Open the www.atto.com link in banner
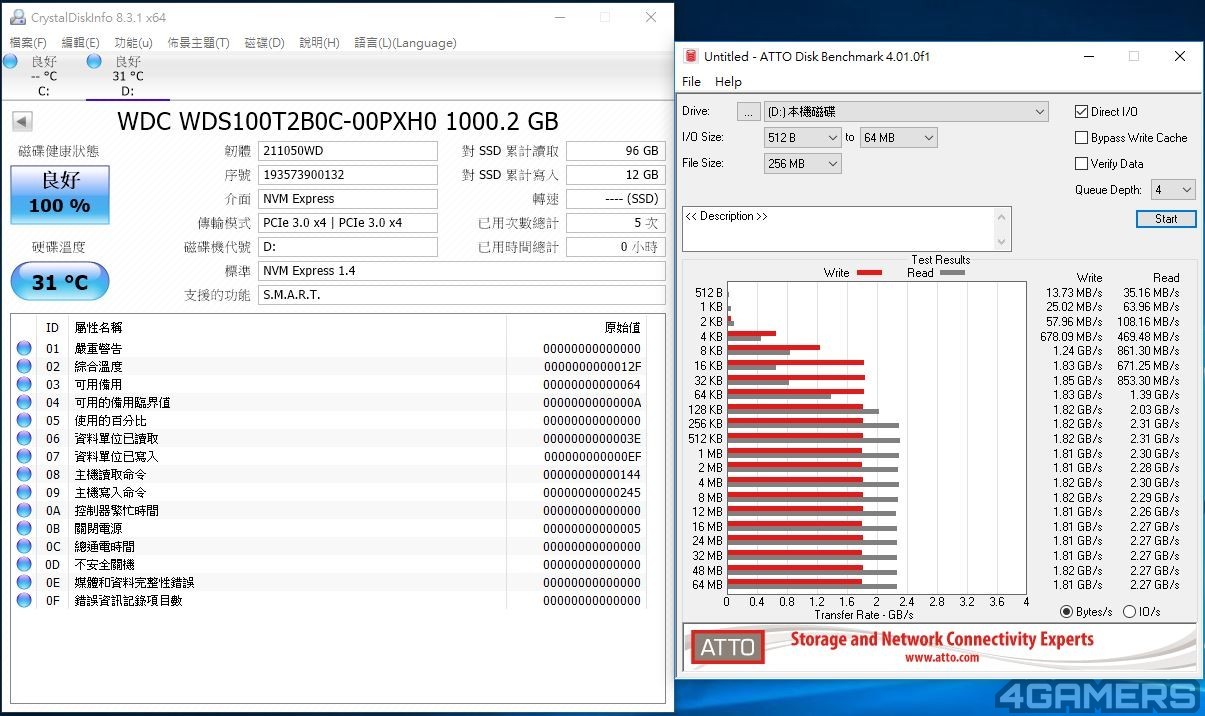Viewport: 1205px width, 716px height. pyautogui.click(x=941, y=657)
